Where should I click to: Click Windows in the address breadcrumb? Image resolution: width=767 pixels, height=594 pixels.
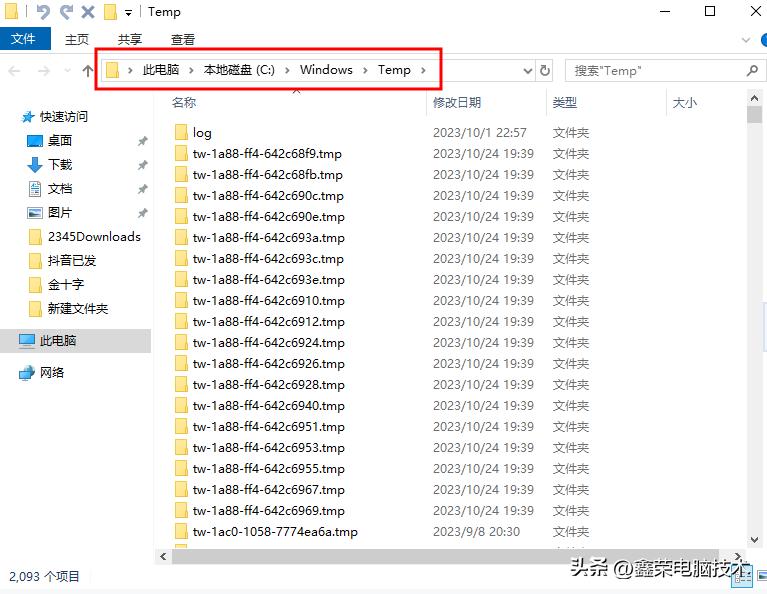(x=326, y=70)
